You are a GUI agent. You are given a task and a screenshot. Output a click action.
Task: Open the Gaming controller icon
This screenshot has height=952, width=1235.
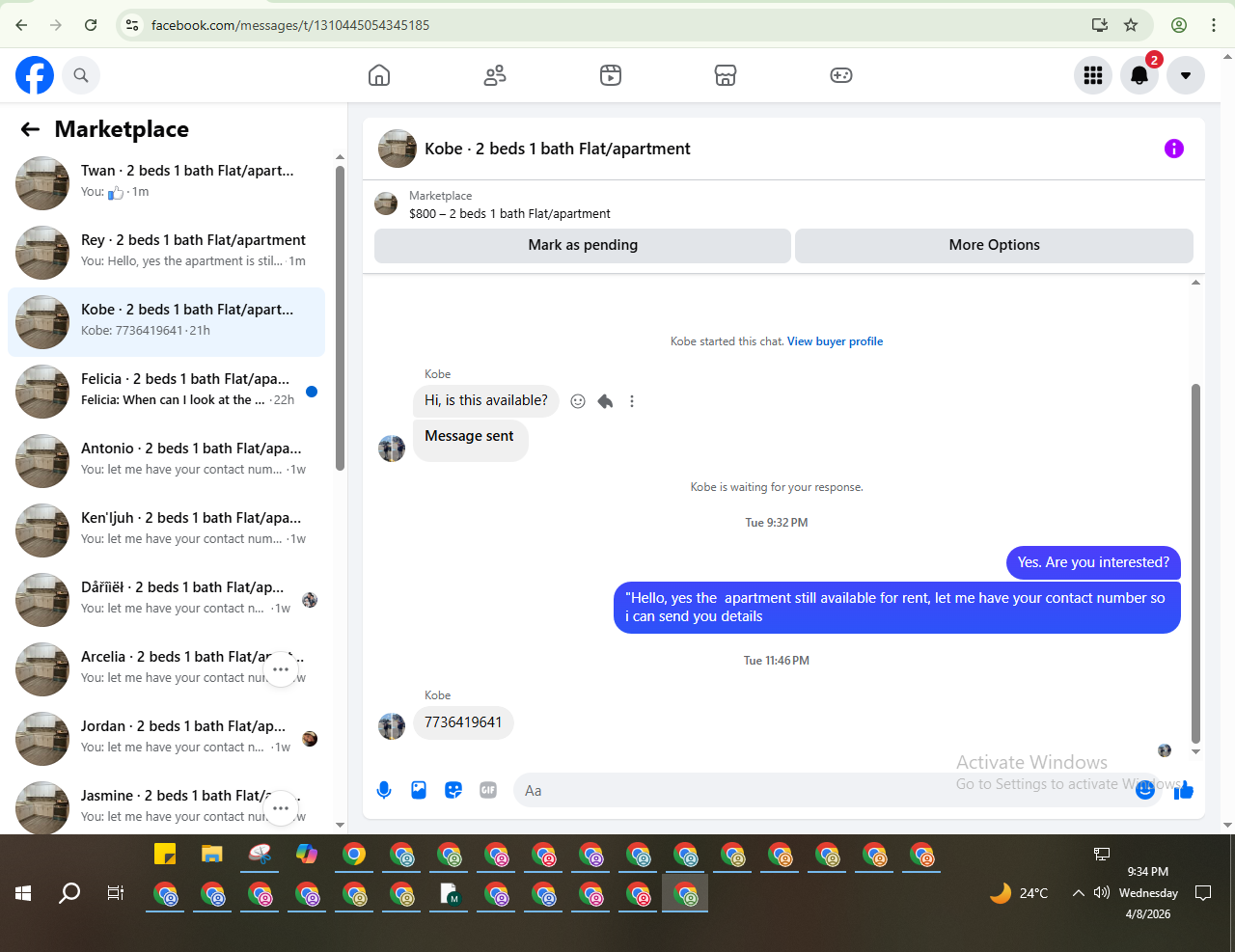click(x=841, y=75)
